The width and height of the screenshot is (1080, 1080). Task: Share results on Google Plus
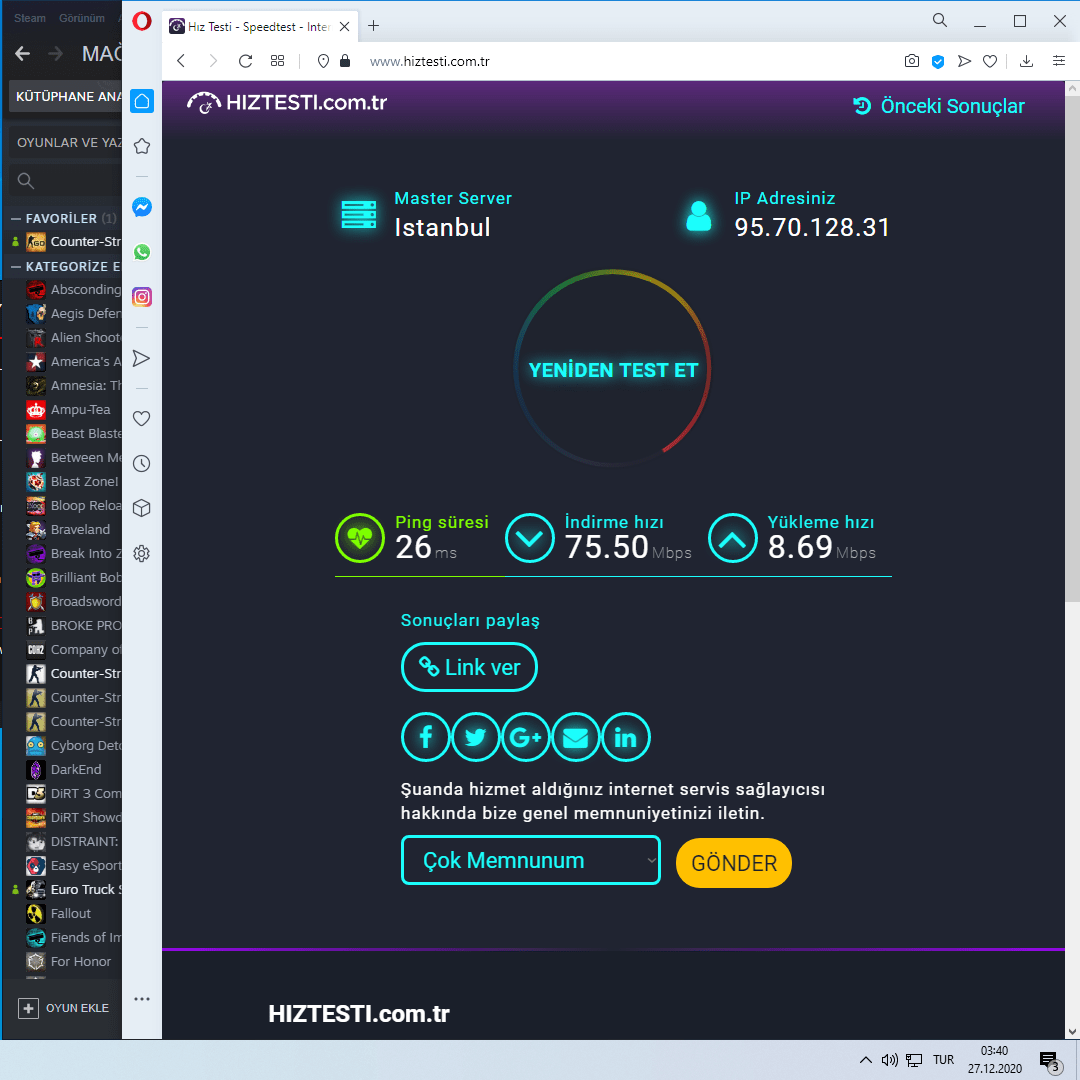pyautogui.click(x=526, y=737)
